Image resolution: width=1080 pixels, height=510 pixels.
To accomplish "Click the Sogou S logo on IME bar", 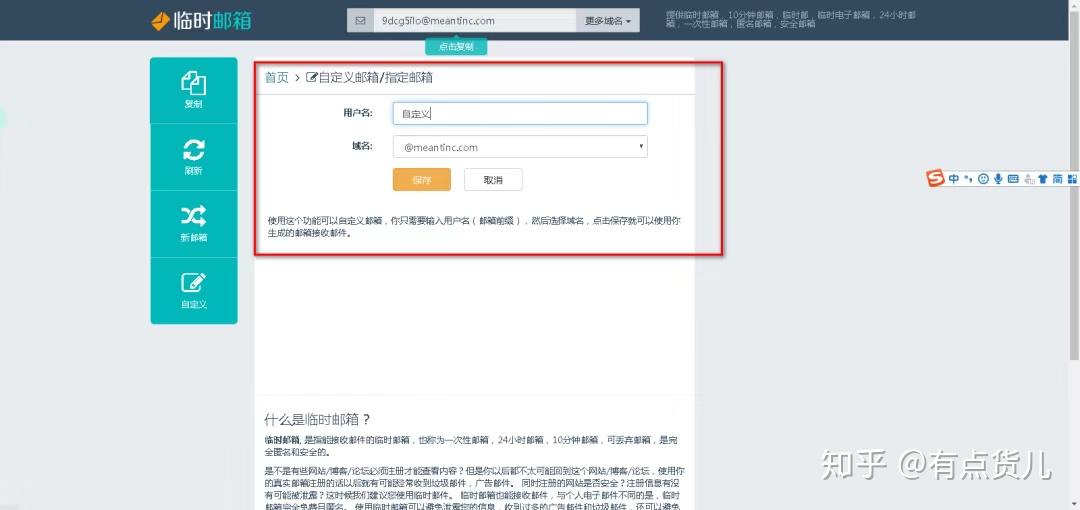I will [x=935, y=178].
